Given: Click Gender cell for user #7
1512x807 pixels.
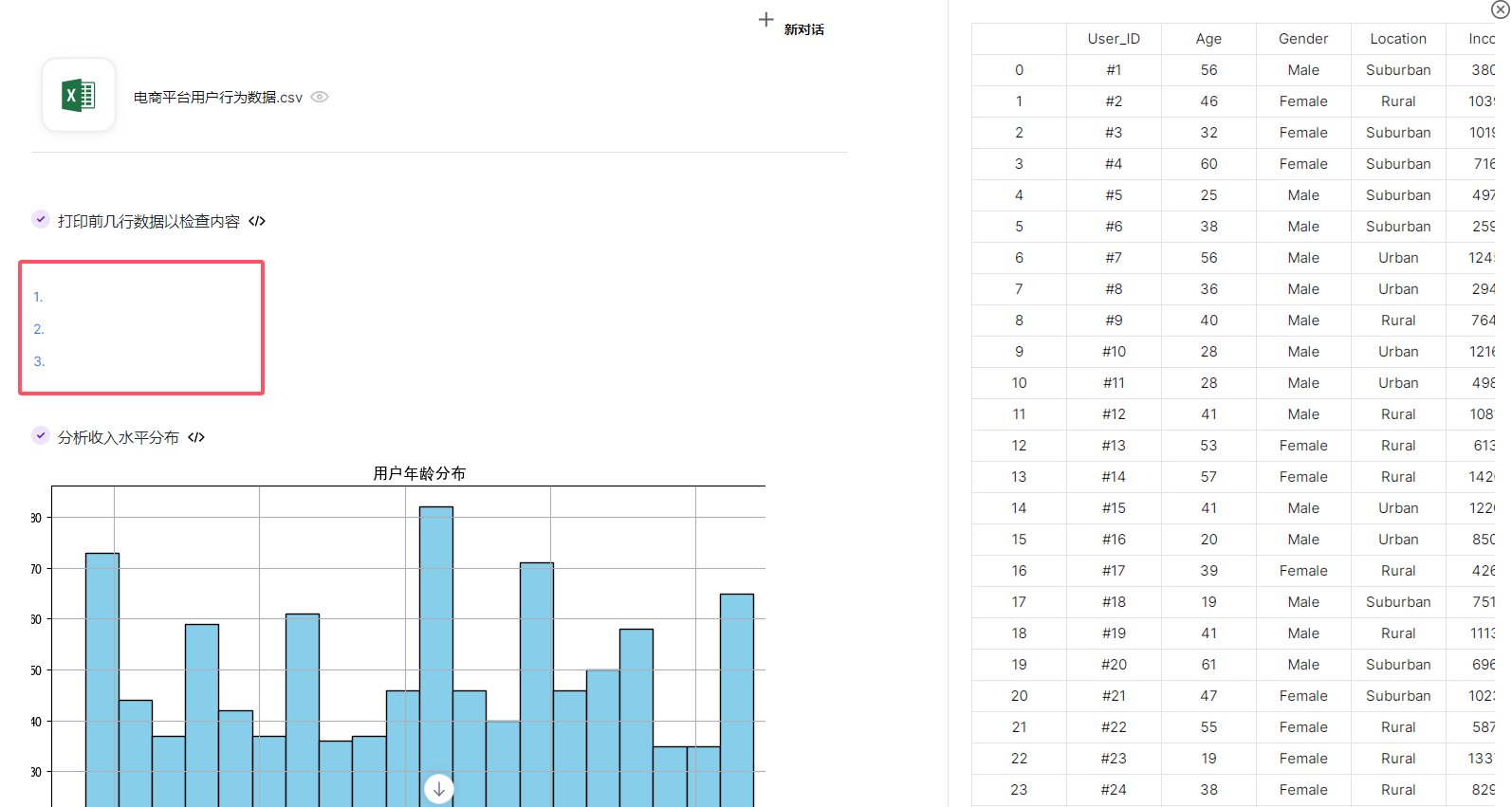Looking at the screenshot, I should coord(1303,258).
